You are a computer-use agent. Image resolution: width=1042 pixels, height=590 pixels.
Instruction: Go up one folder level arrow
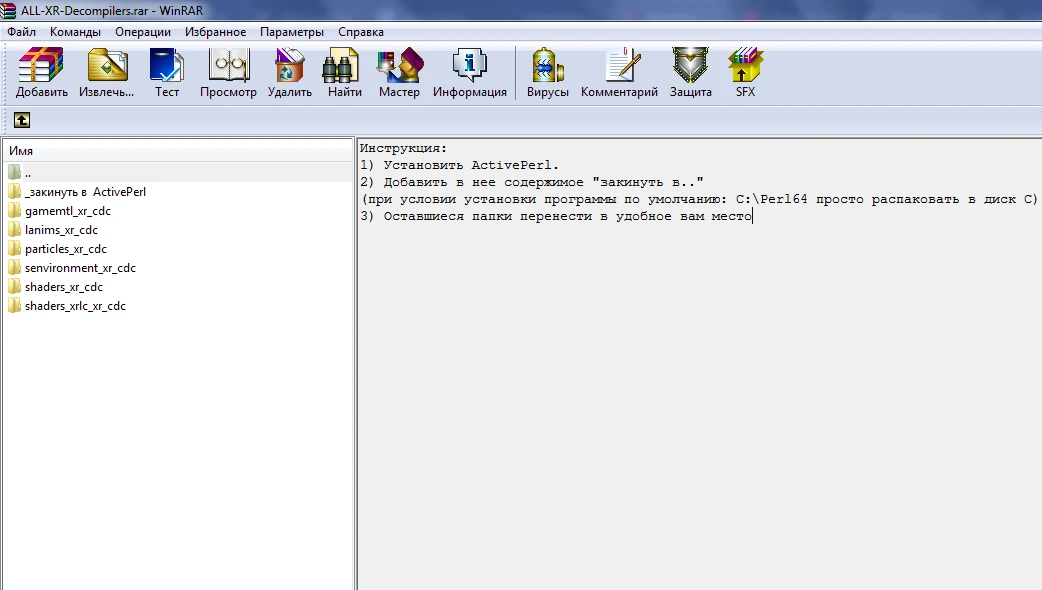tap(22, 120)
